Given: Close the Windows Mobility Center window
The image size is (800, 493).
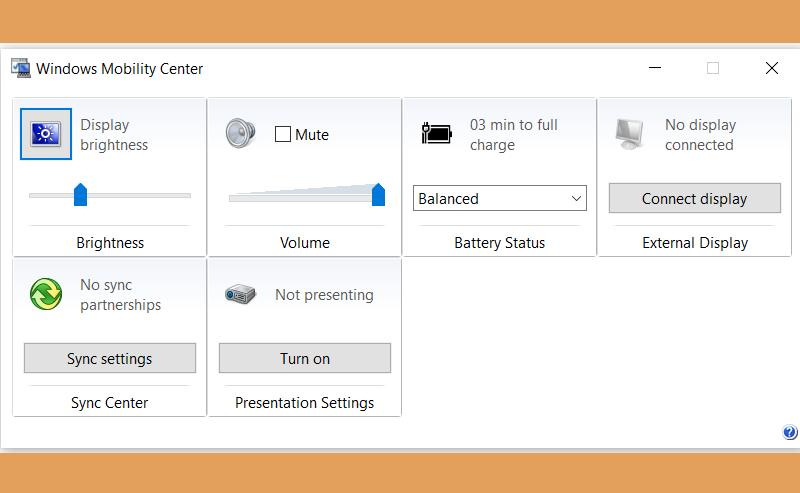Looking at the screenshot, I should click(x=772, y=68).
